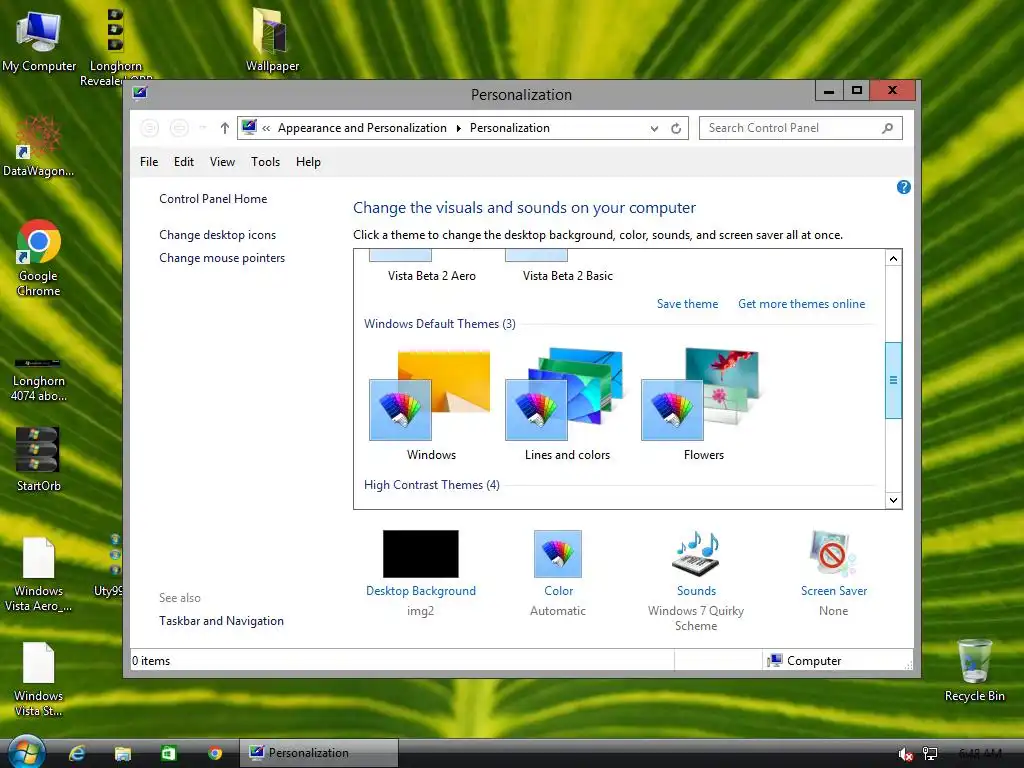Open Longhorn Revealed desktop icon
This screenshot has height=768, width=1024.
coord(116,46)
